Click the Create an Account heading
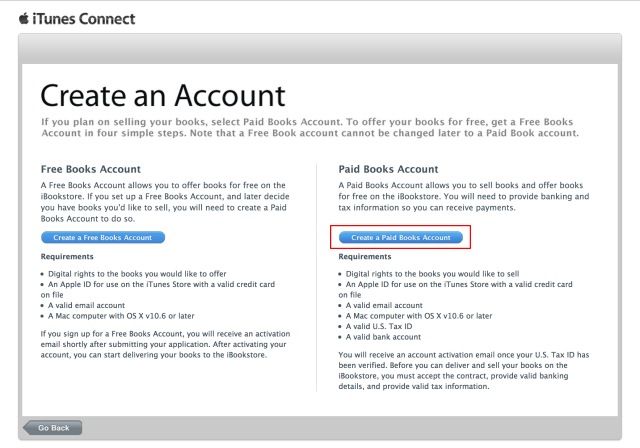This screenshot has width=640, height=448. pos(163,96)
